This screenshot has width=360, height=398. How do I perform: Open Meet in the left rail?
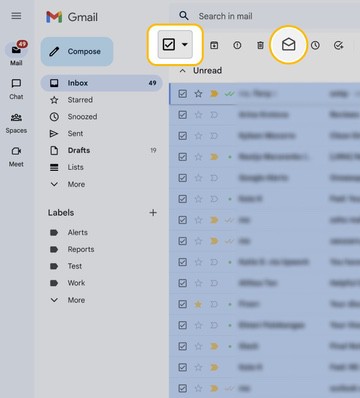[16, 157]
